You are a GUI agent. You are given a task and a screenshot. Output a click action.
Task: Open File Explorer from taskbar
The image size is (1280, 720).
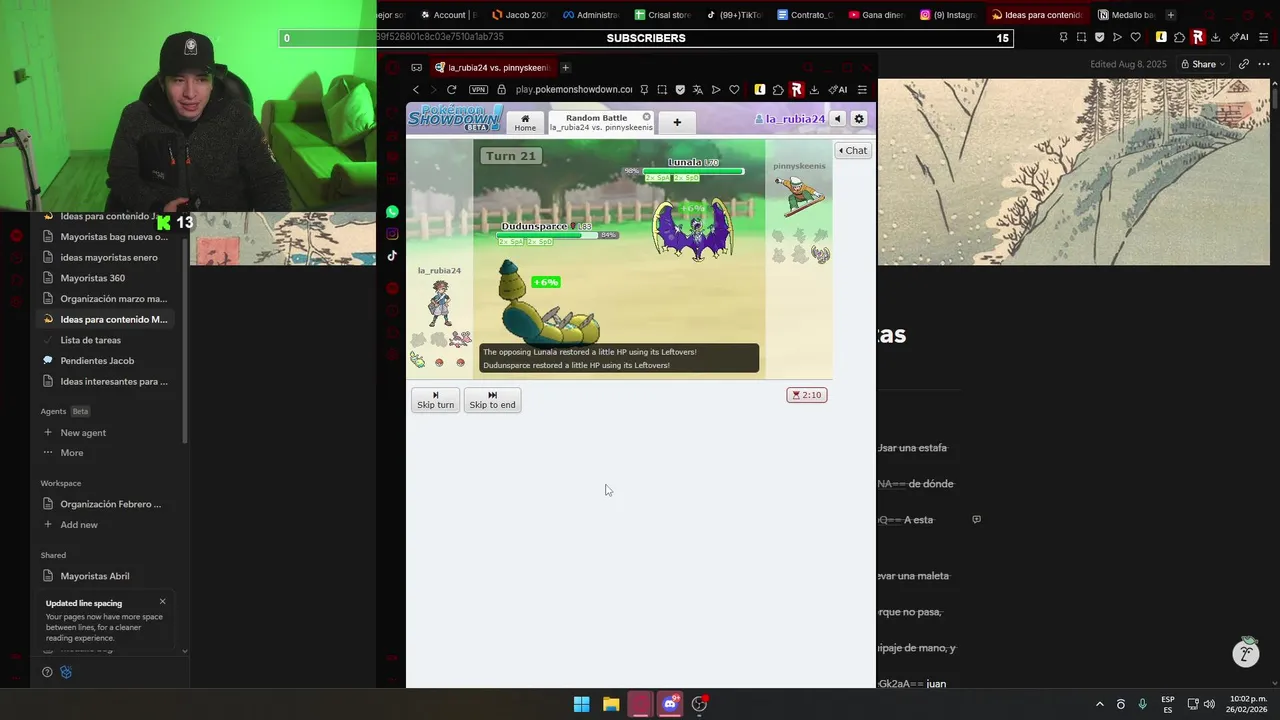click(x=611, y=704)
